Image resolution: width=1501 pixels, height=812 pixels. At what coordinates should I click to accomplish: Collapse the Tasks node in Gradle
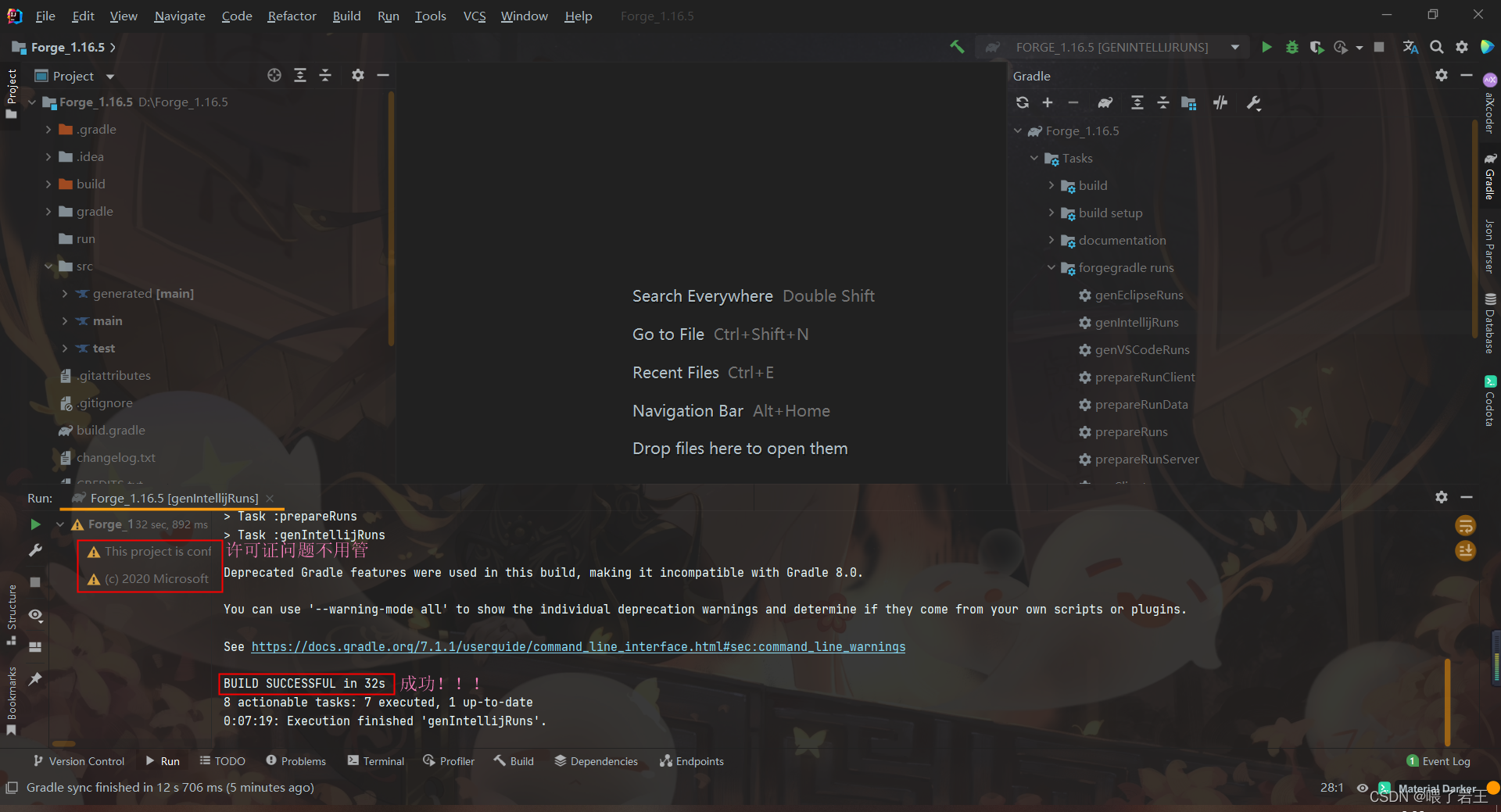click(1034, 158)
